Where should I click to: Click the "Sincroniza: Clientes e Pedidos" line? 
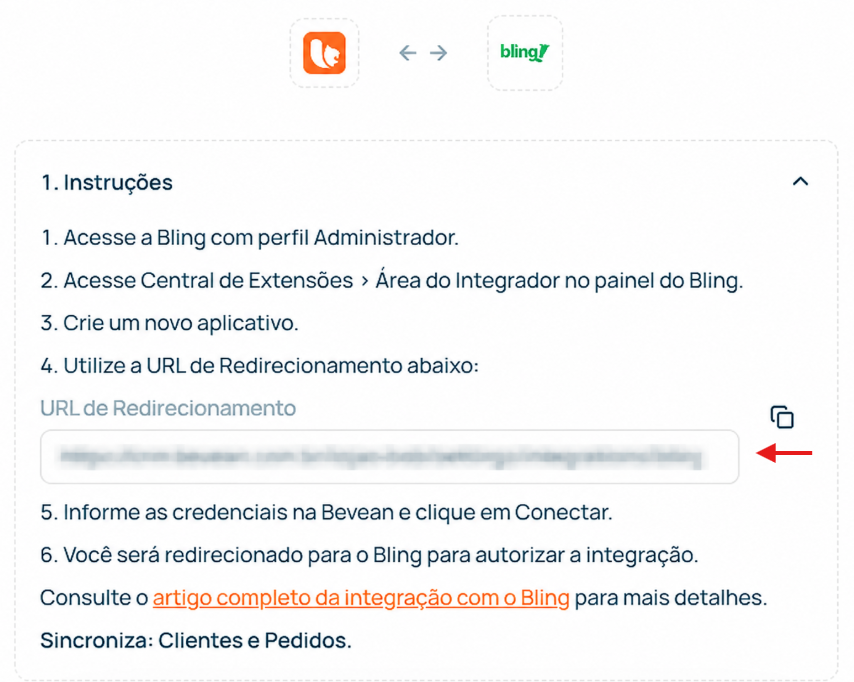pyautogui.click(x=196, y=641)
